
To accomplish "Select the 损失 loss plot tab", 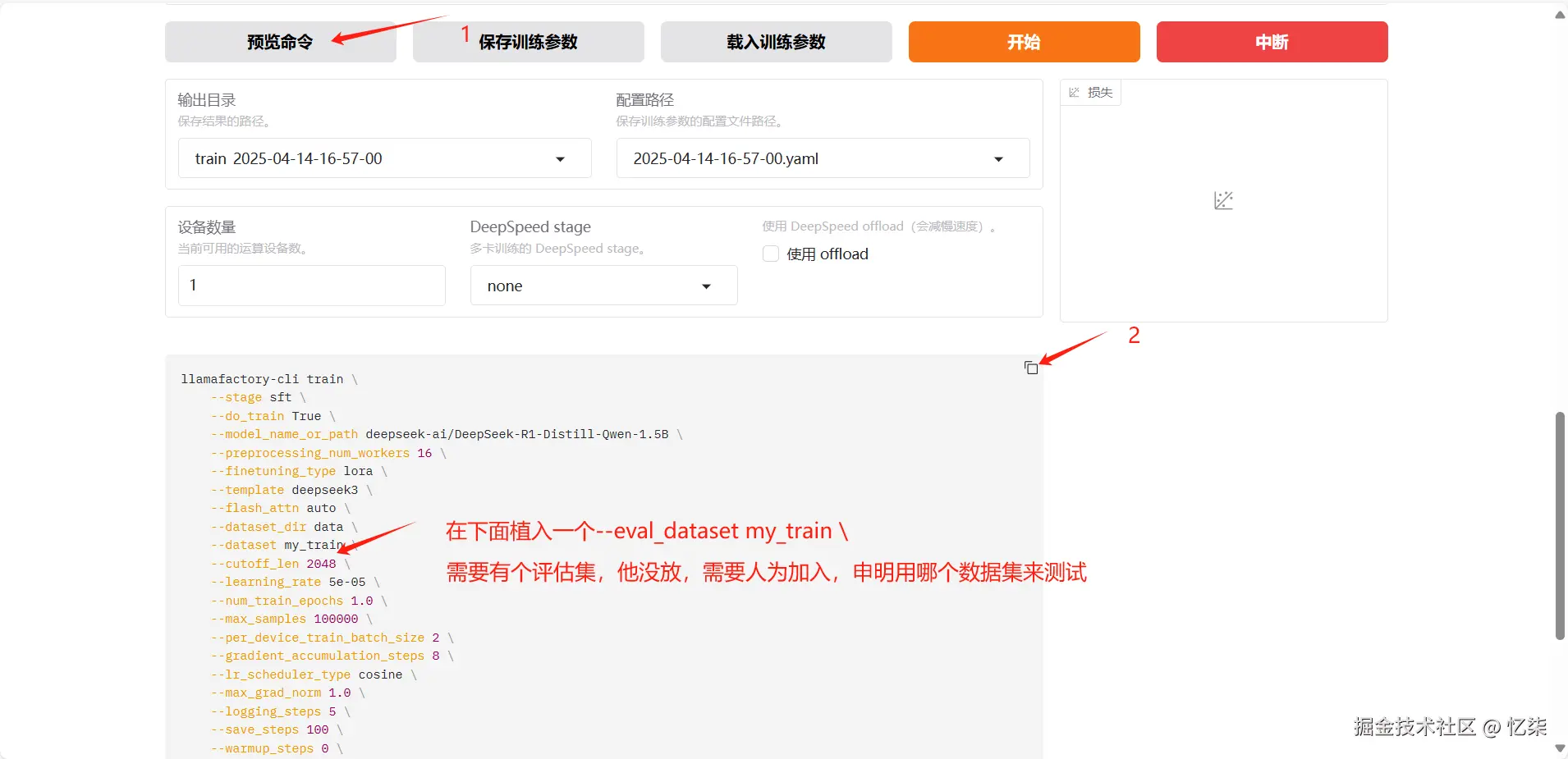I will tap(1091, 93).
